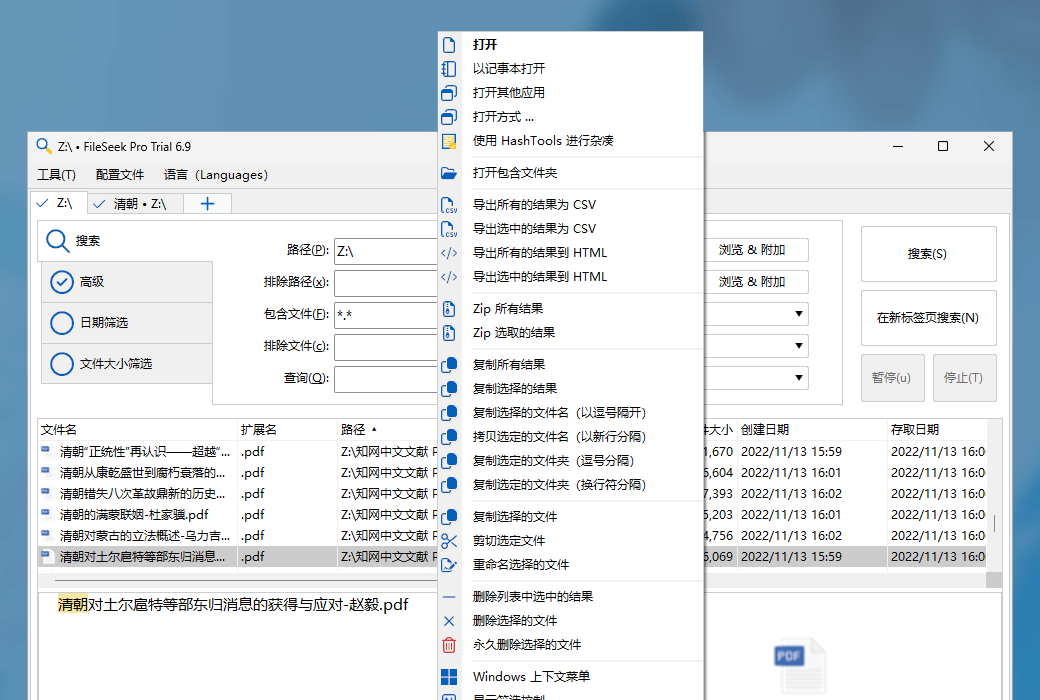Click the magnifier icon next to 搜索
Screen dimensions: 1040x700
point(58,241)
